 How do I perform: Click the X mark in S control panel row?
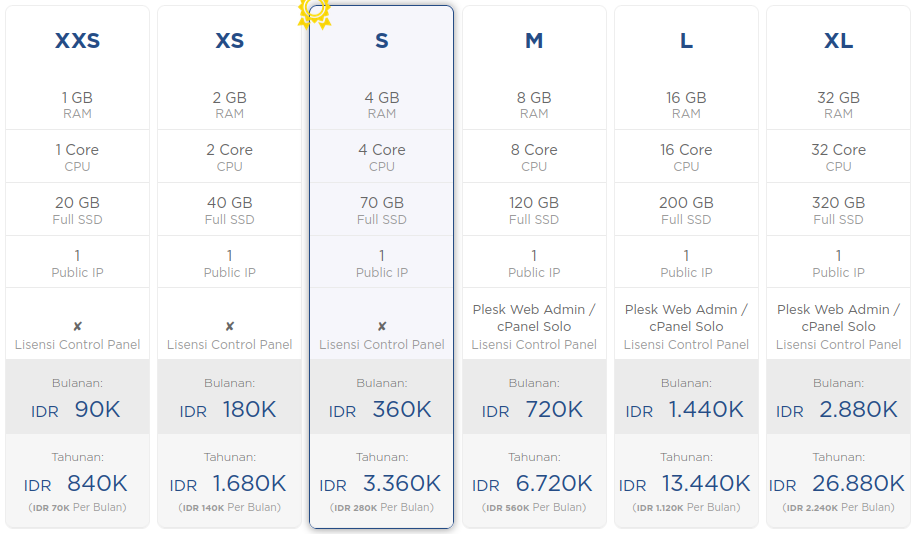click(x=381, y=326)
